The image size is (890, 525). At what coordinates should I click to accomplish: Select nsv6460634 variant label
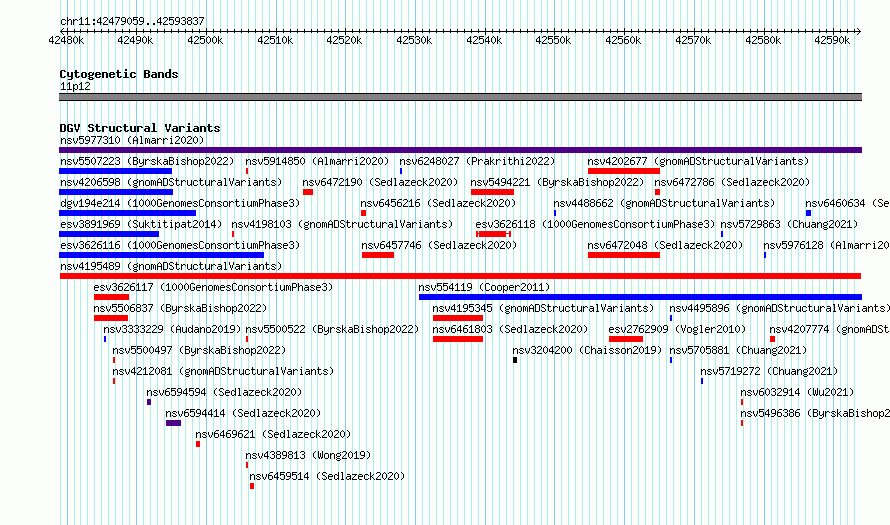[847, 203]
